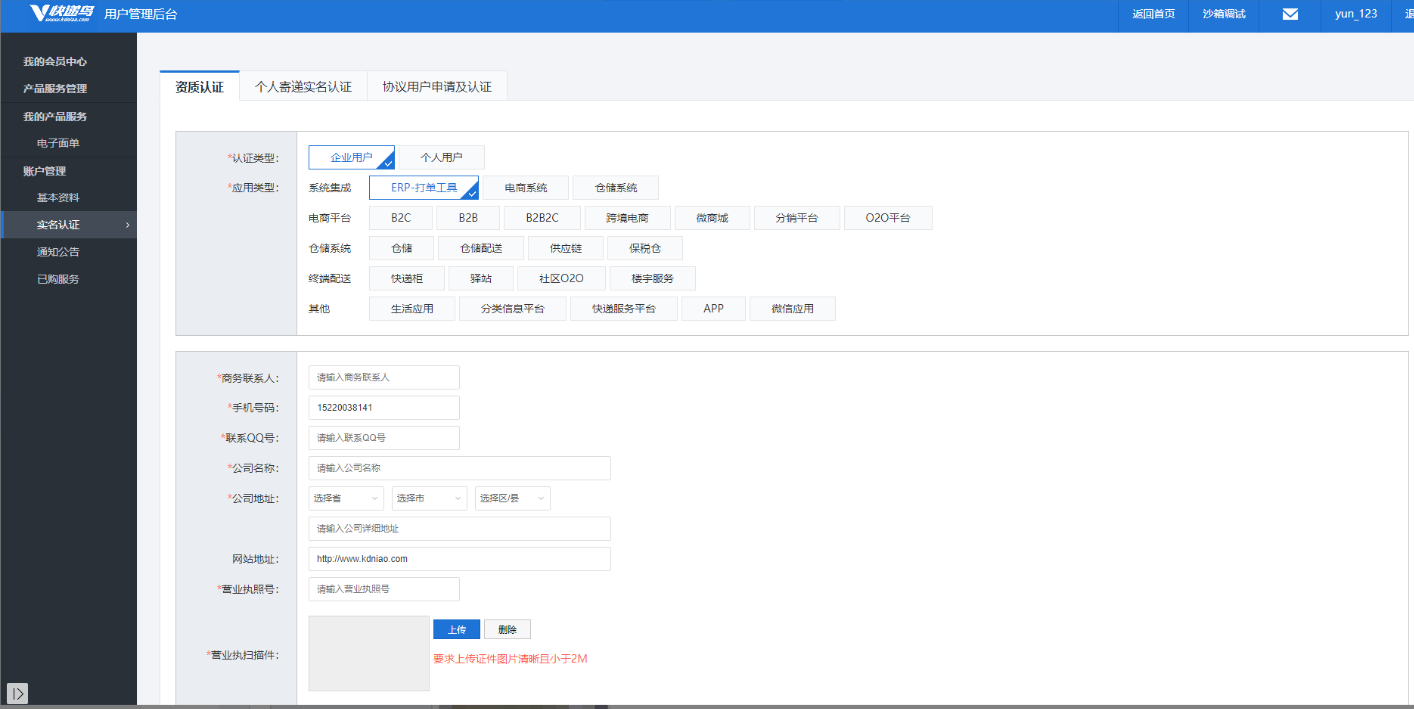This screenshot has width=1414, height=709.
Task: Select the 驿站 option
Action: click(481, 279)
